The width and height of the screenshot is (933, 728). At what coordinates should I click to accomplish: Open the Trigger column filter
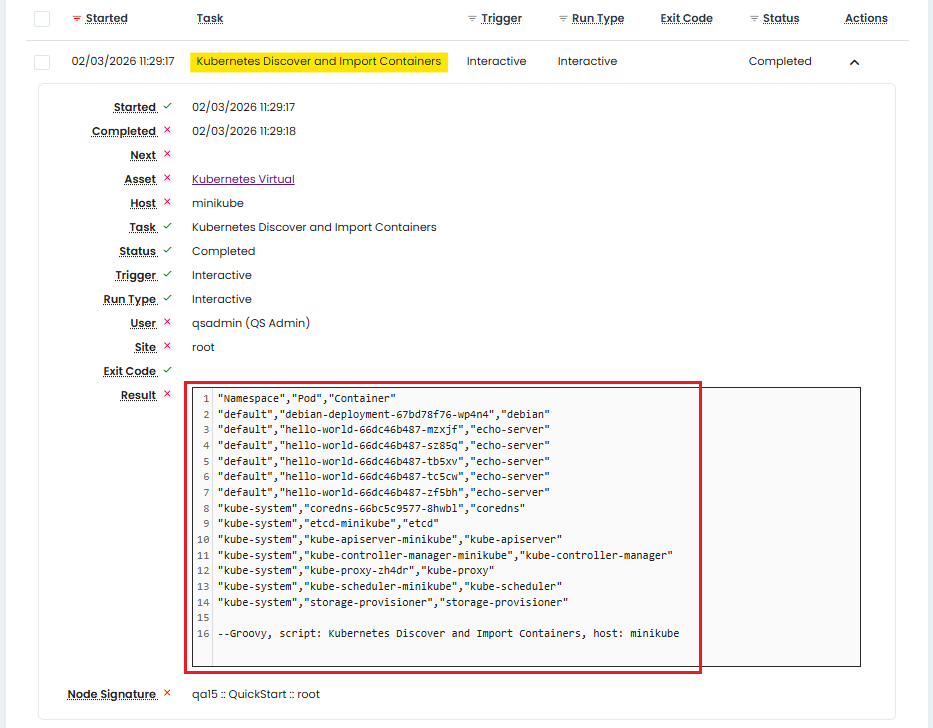pos(472,19)
